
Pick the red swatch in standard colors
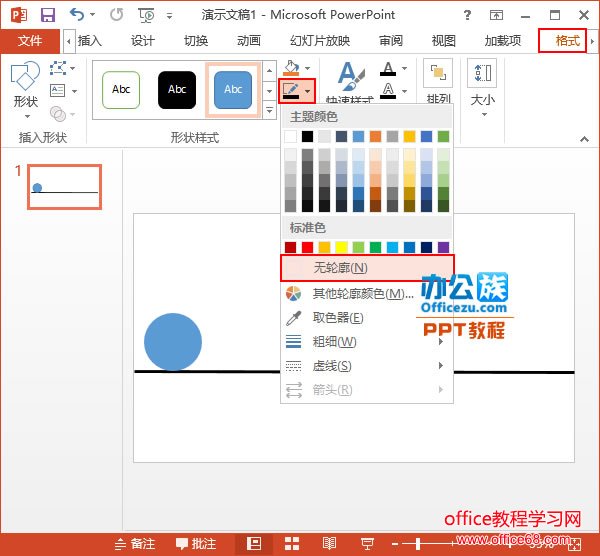(x=308, y=247)
